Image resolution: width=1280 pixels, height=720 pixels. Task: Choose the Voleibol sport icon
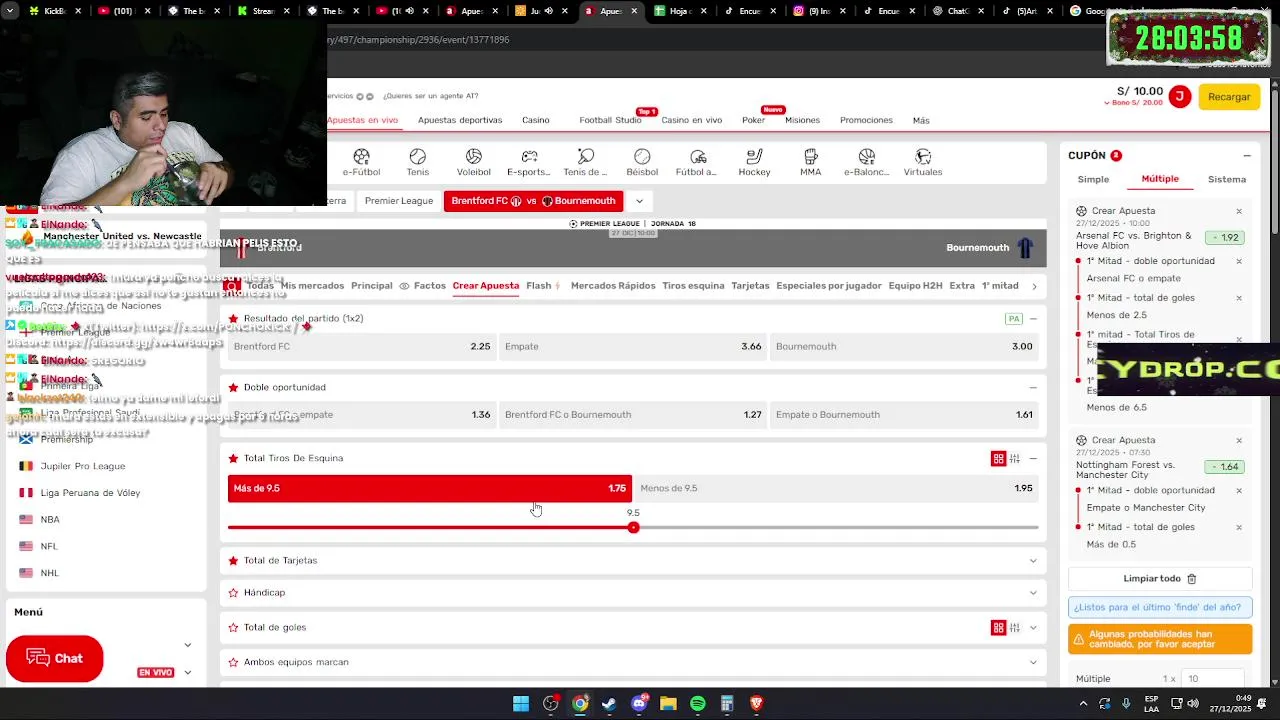(474, 157)
